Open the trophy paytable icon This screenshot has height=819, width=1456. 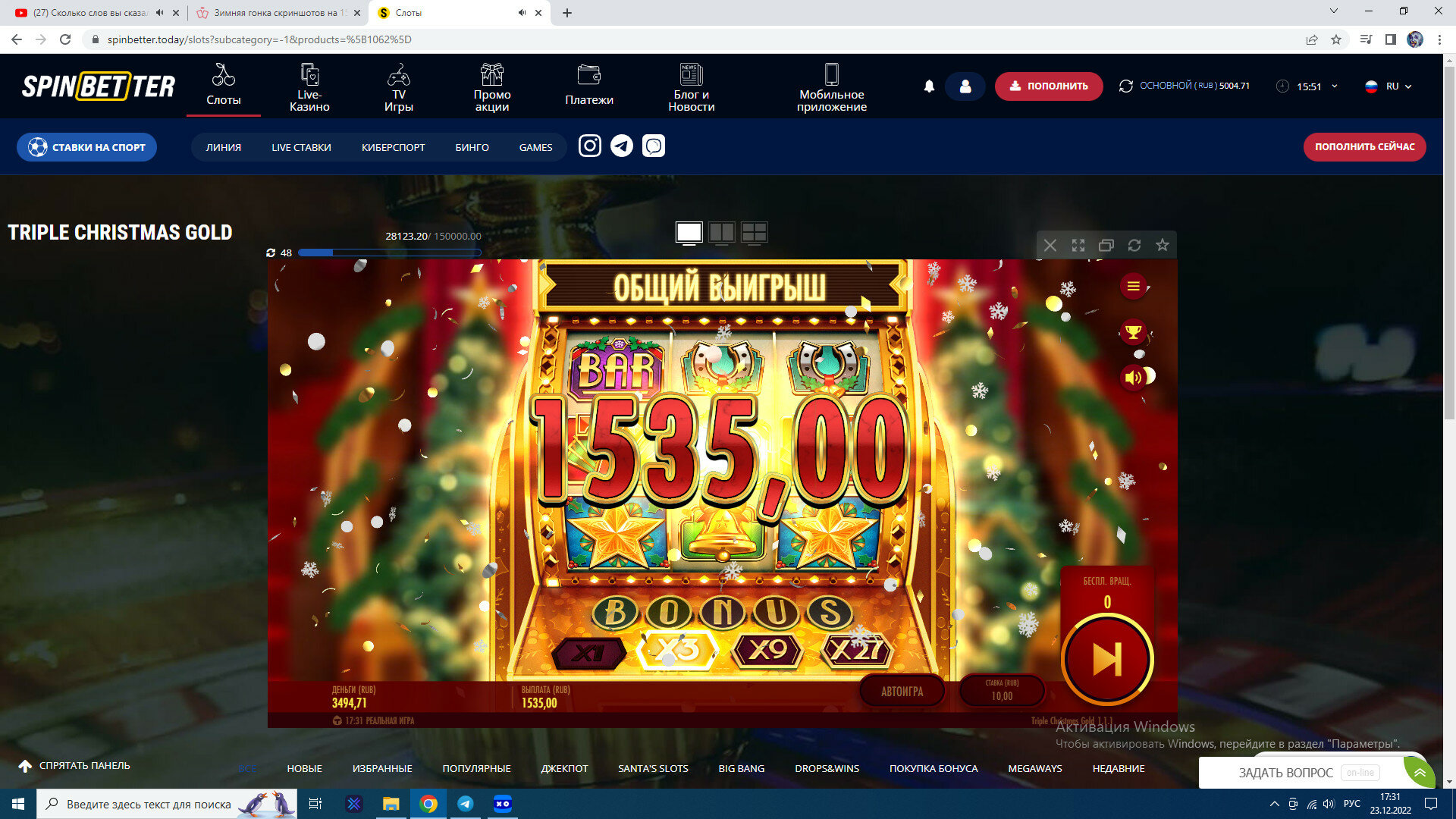(1133, 331)
